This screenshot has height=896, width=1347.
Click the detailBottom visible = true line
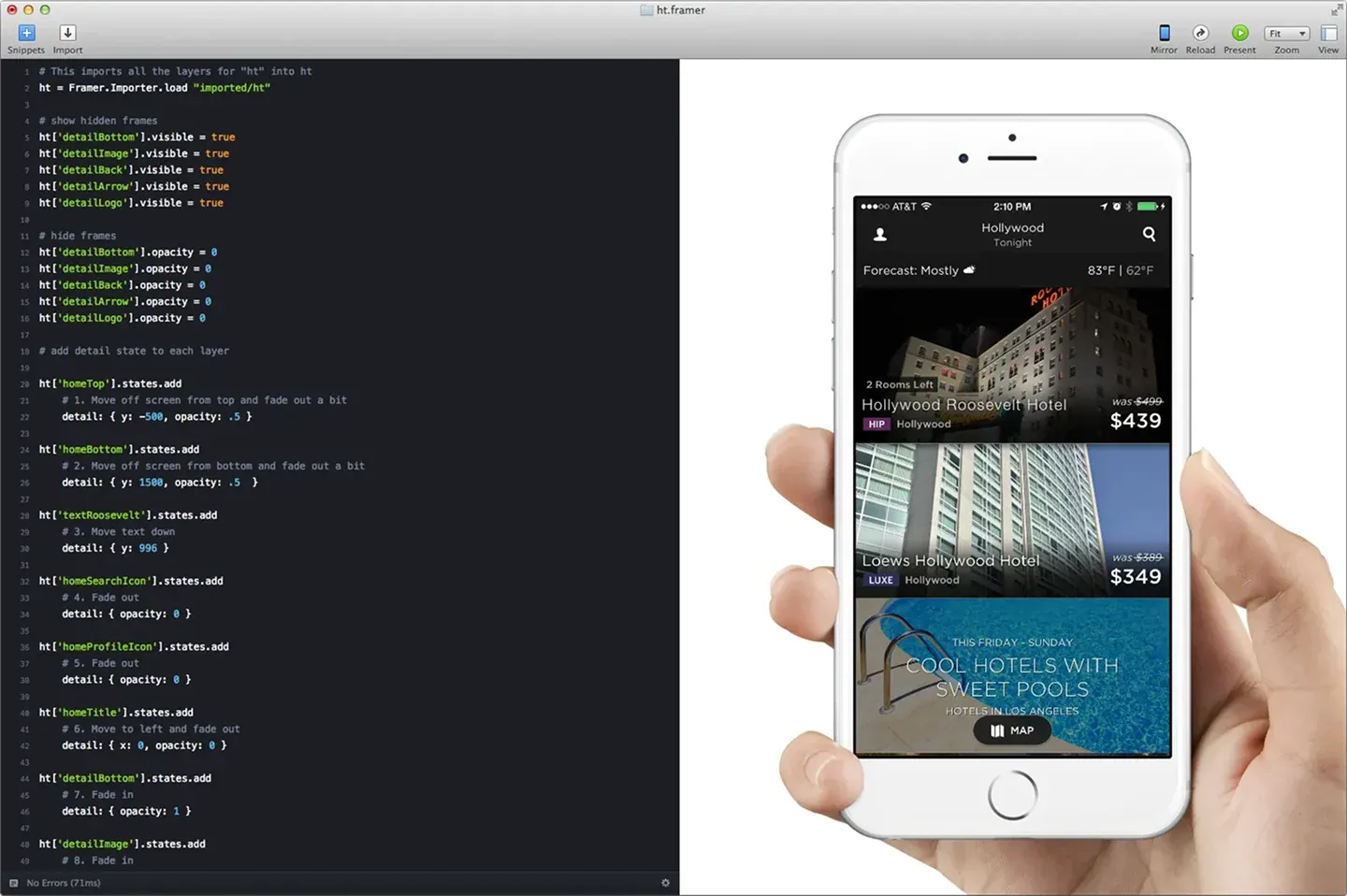(x=137, y=137)
